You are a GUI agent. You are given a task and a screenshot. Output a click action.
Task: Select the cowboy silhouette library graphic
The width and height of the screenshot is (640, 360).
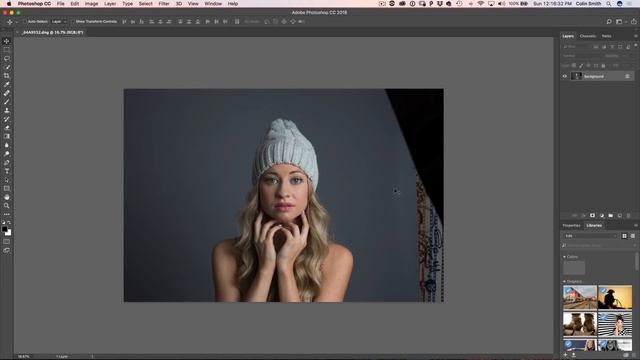pyautogui.click(x=615, y=297)
